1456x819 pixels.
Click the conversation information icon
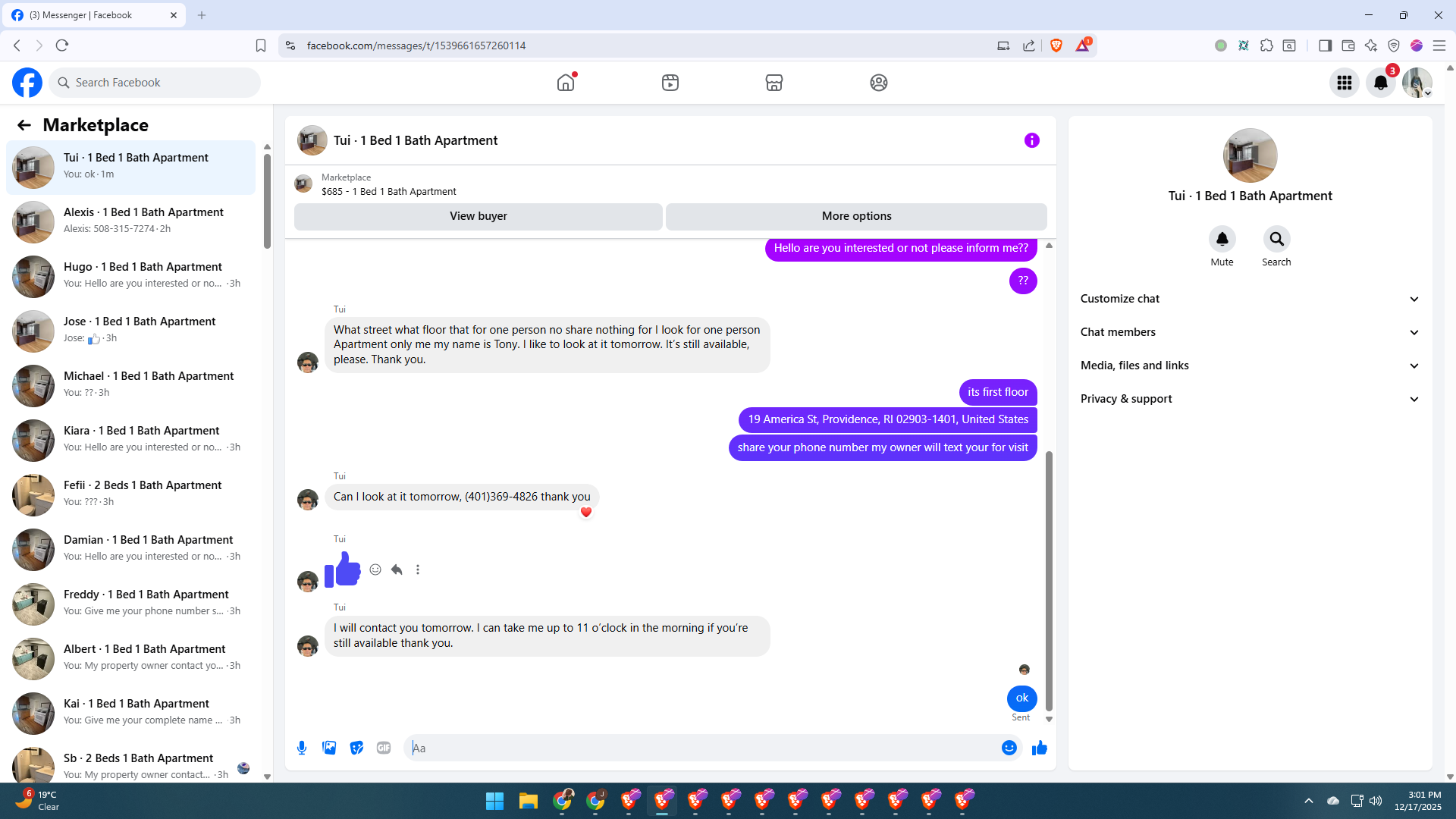pos(1031,140)
